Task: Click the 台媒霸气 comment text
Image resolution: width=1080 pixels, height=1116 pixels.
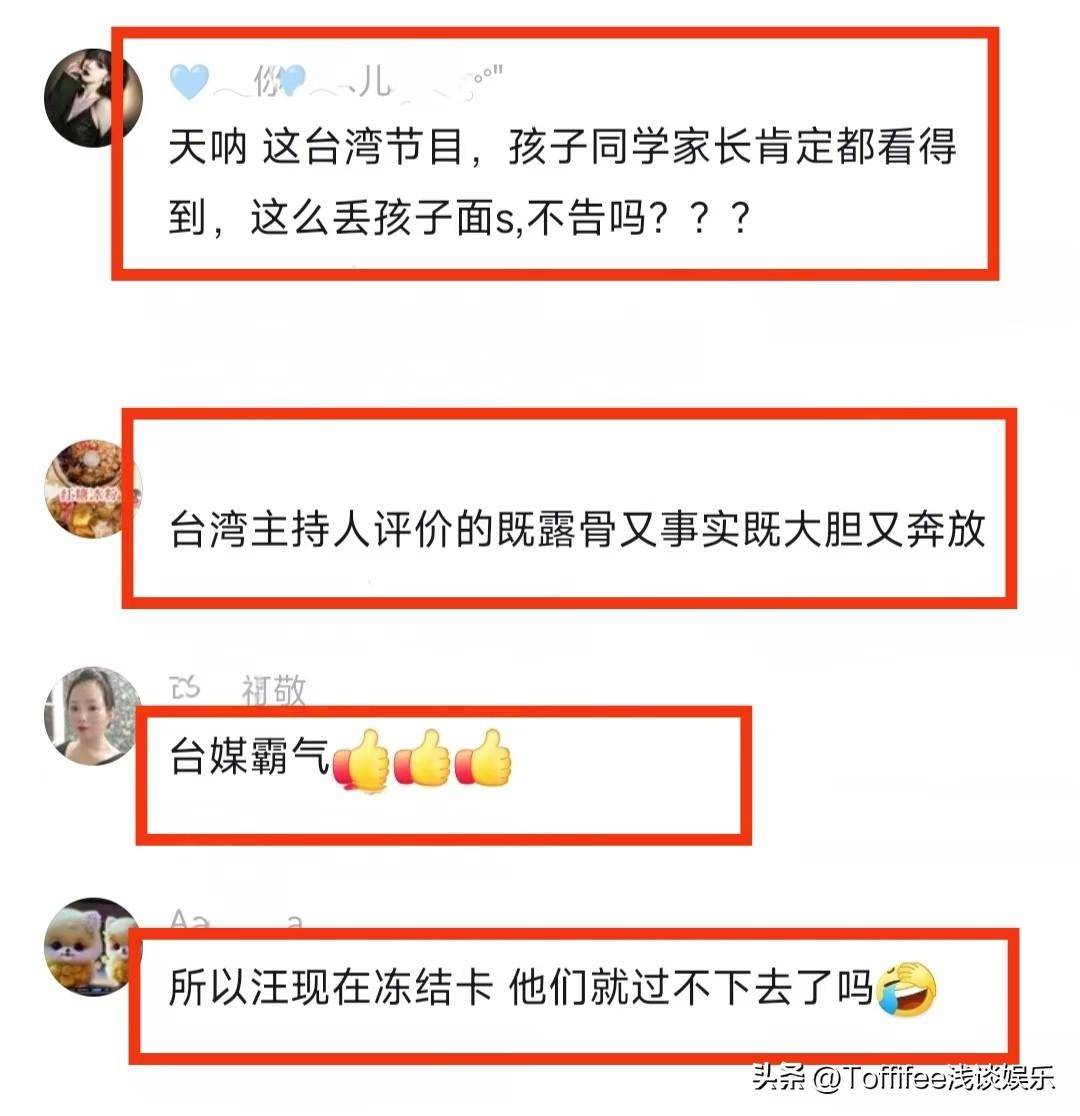Action: [x=249, y=756]
